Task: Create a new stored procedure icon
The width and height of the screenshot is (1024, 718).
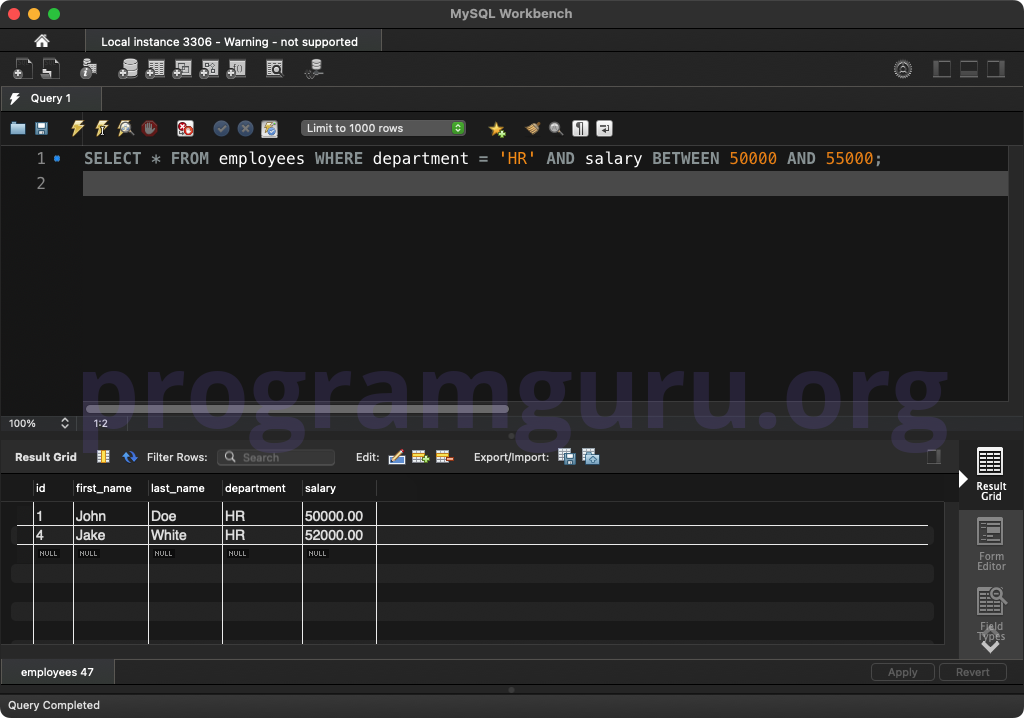Action: 209,69
